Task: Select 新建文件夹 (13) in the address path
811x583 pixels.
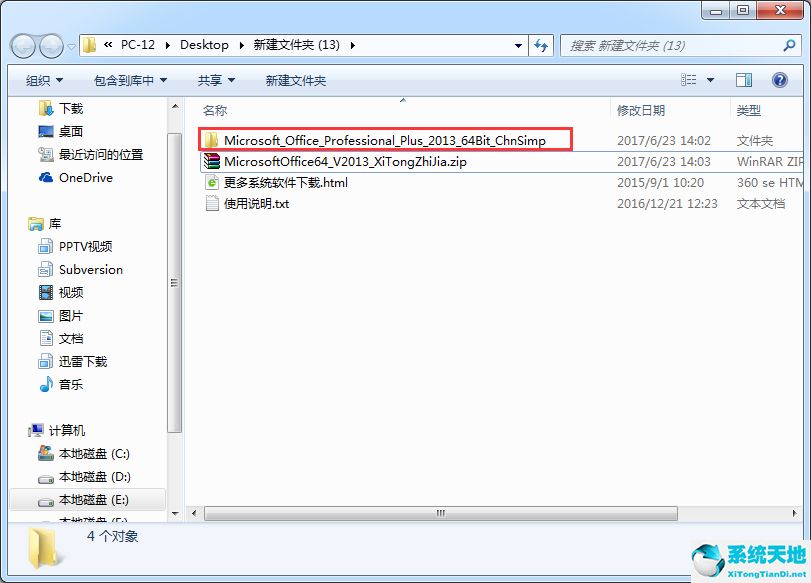Action: (x=296, y=45)
